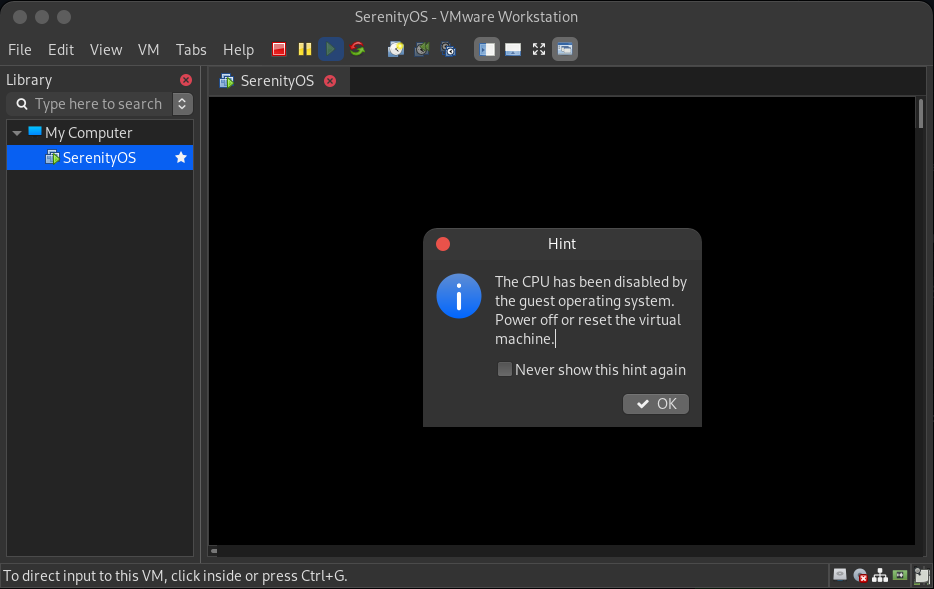This screenshot has width=934, height=589.
Task: Revert the VM to its snapshot
Action: [x=421, y=48]
